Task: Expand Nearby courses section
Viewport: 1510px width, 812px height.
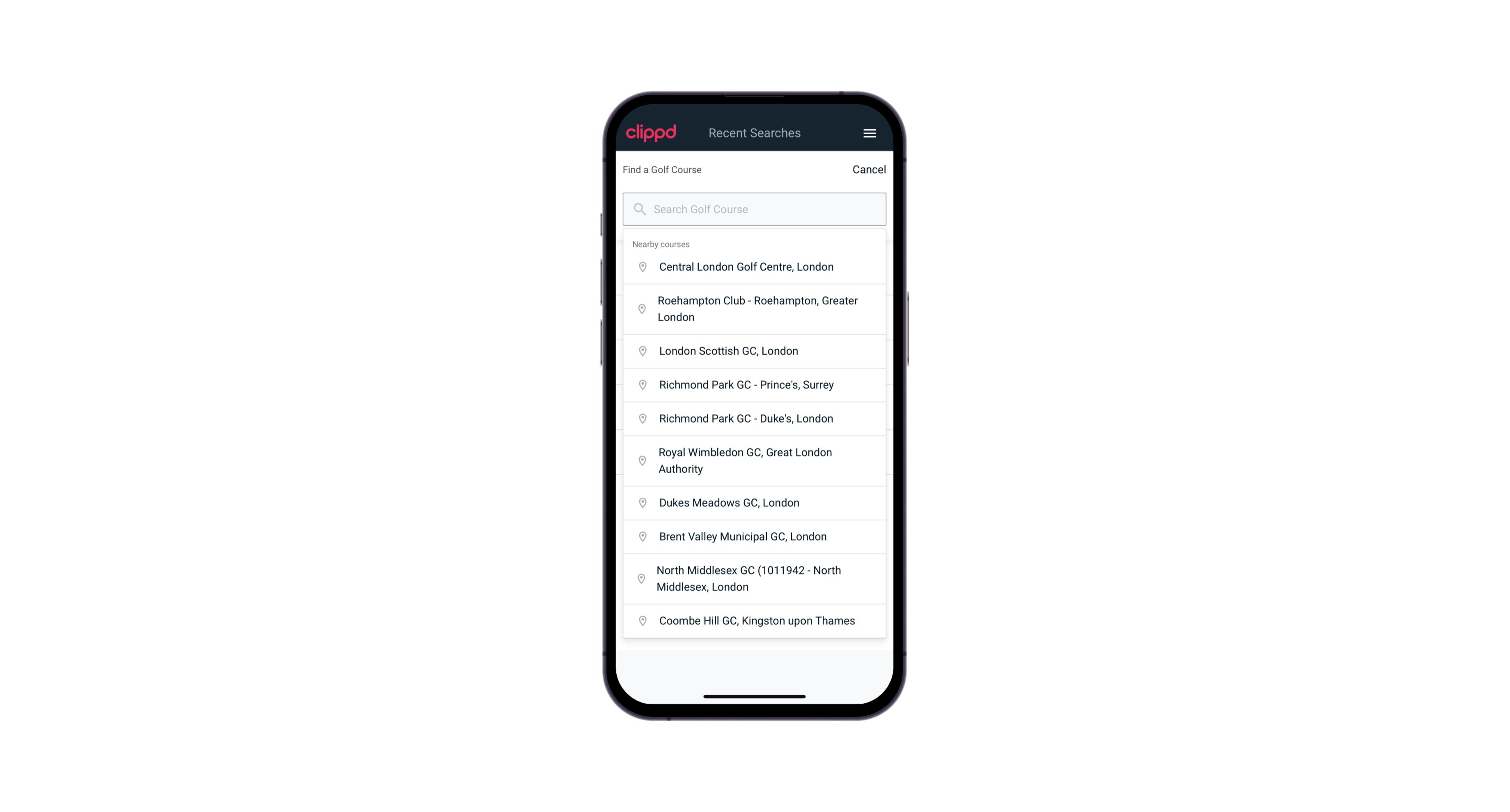Action: point(661,243)
